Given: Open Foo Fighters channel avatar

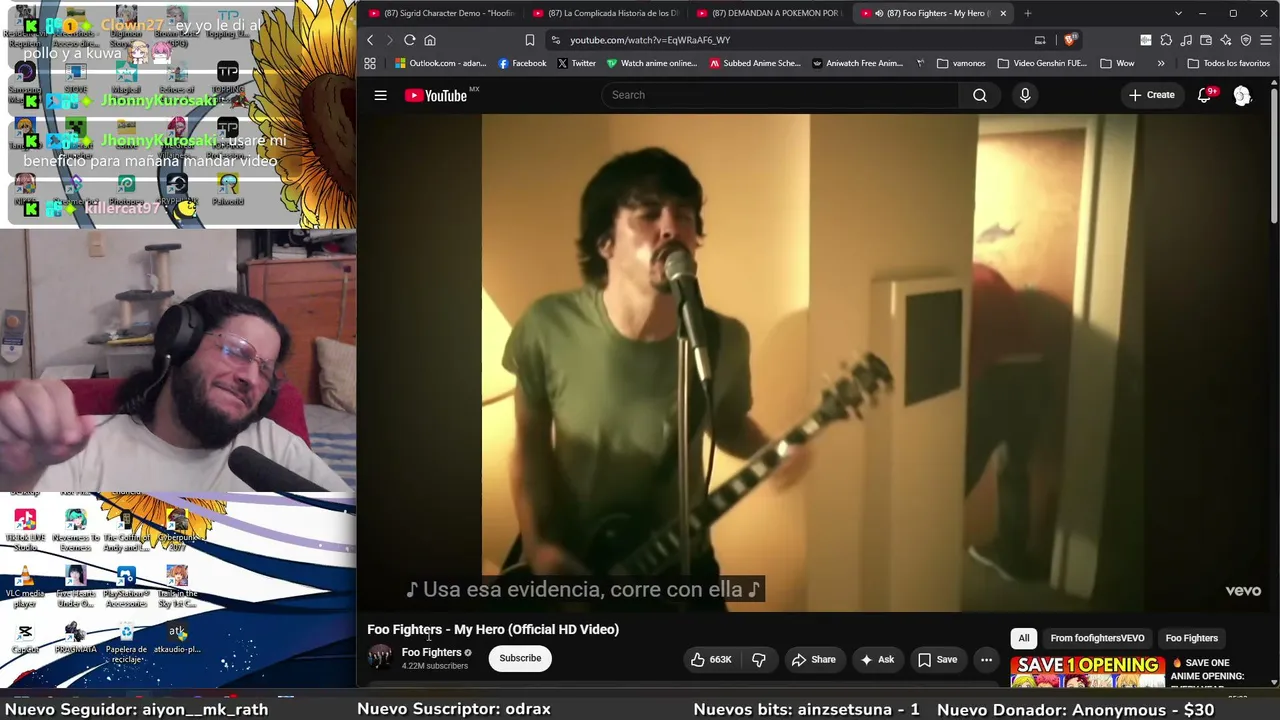Looking at the screenshot, I should pos(380,657).
